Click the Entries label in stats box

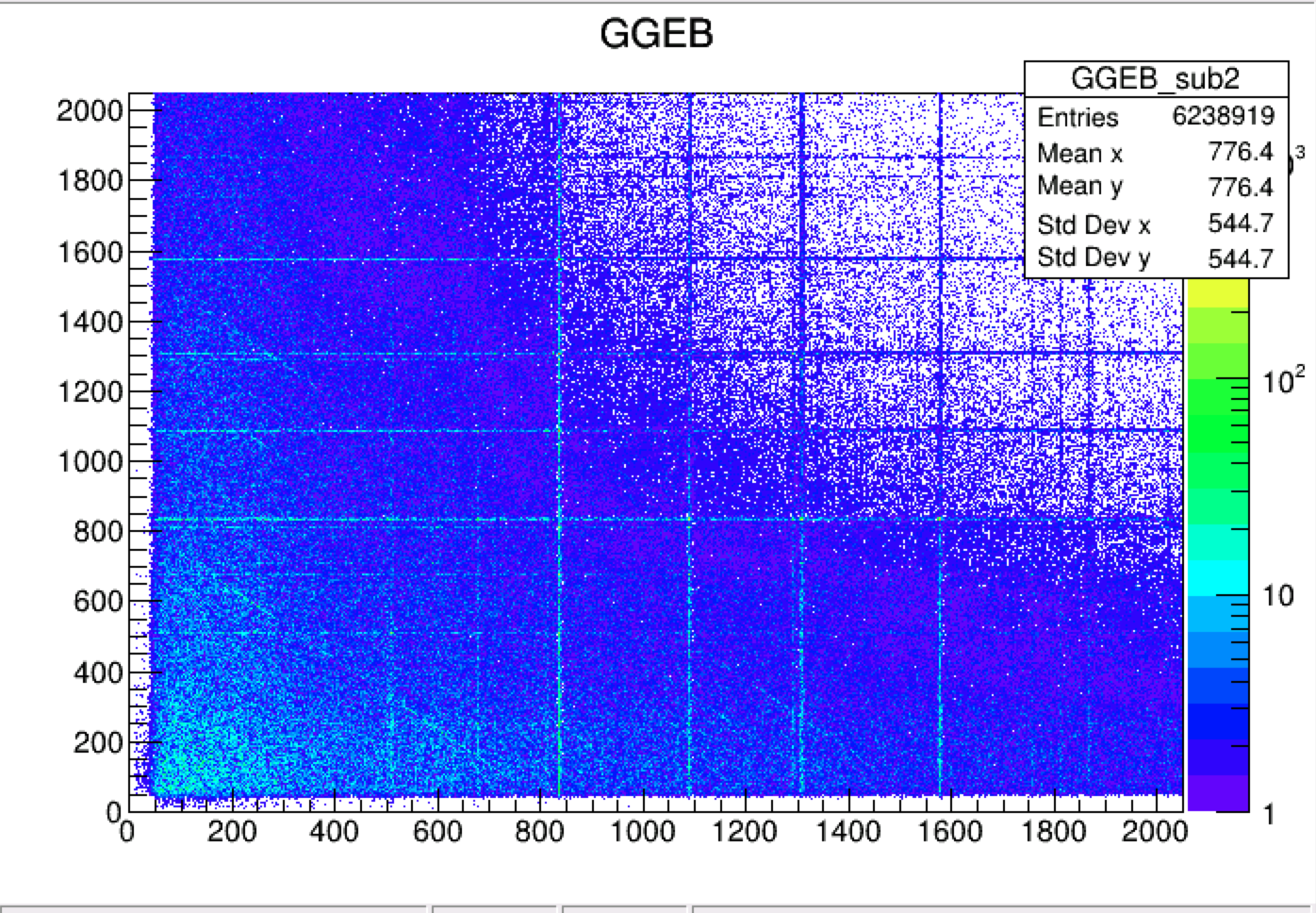(1077, 117)
